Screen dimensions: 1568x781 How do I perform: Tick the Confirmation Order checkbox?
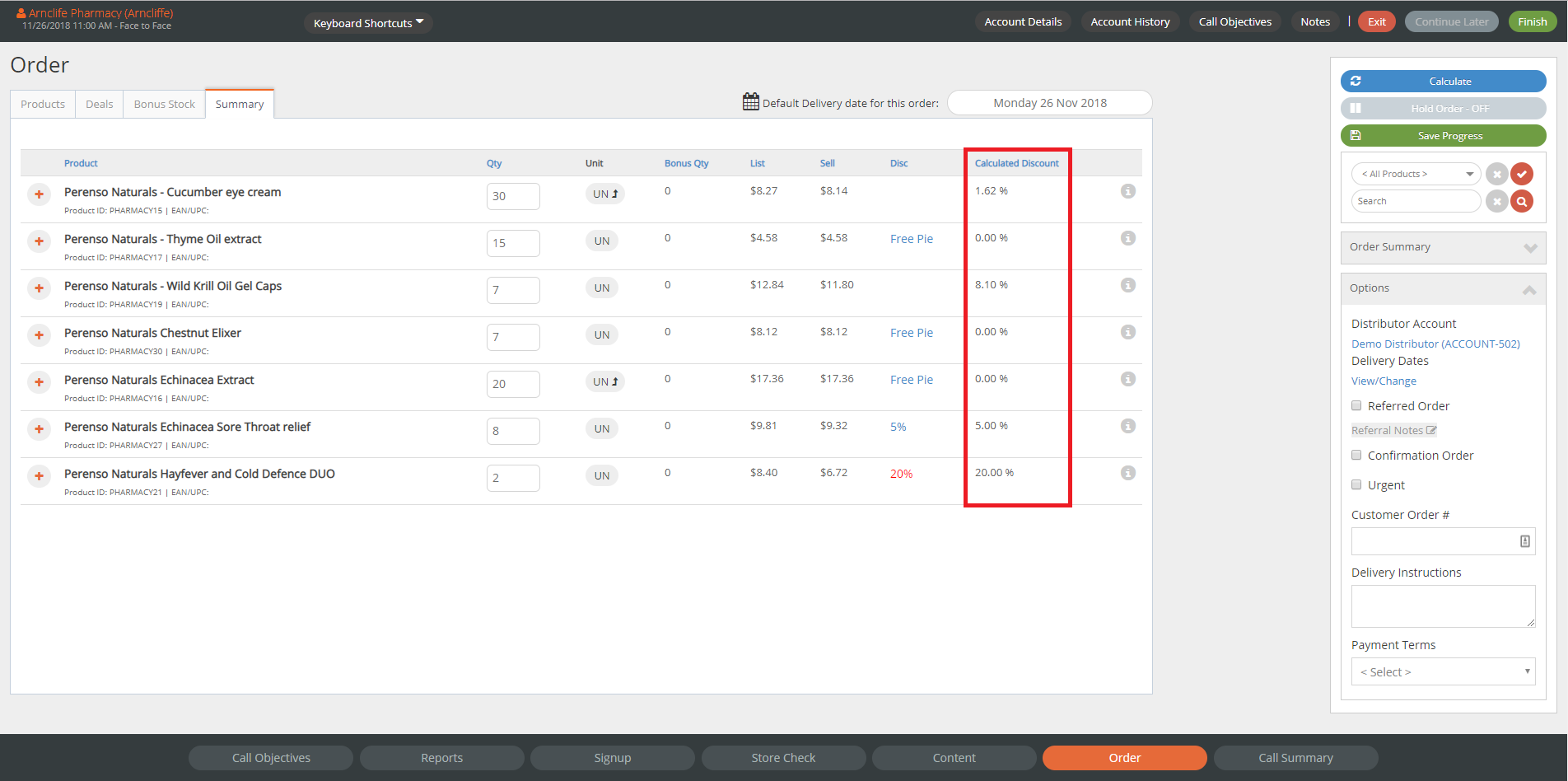pos(1356,455)
